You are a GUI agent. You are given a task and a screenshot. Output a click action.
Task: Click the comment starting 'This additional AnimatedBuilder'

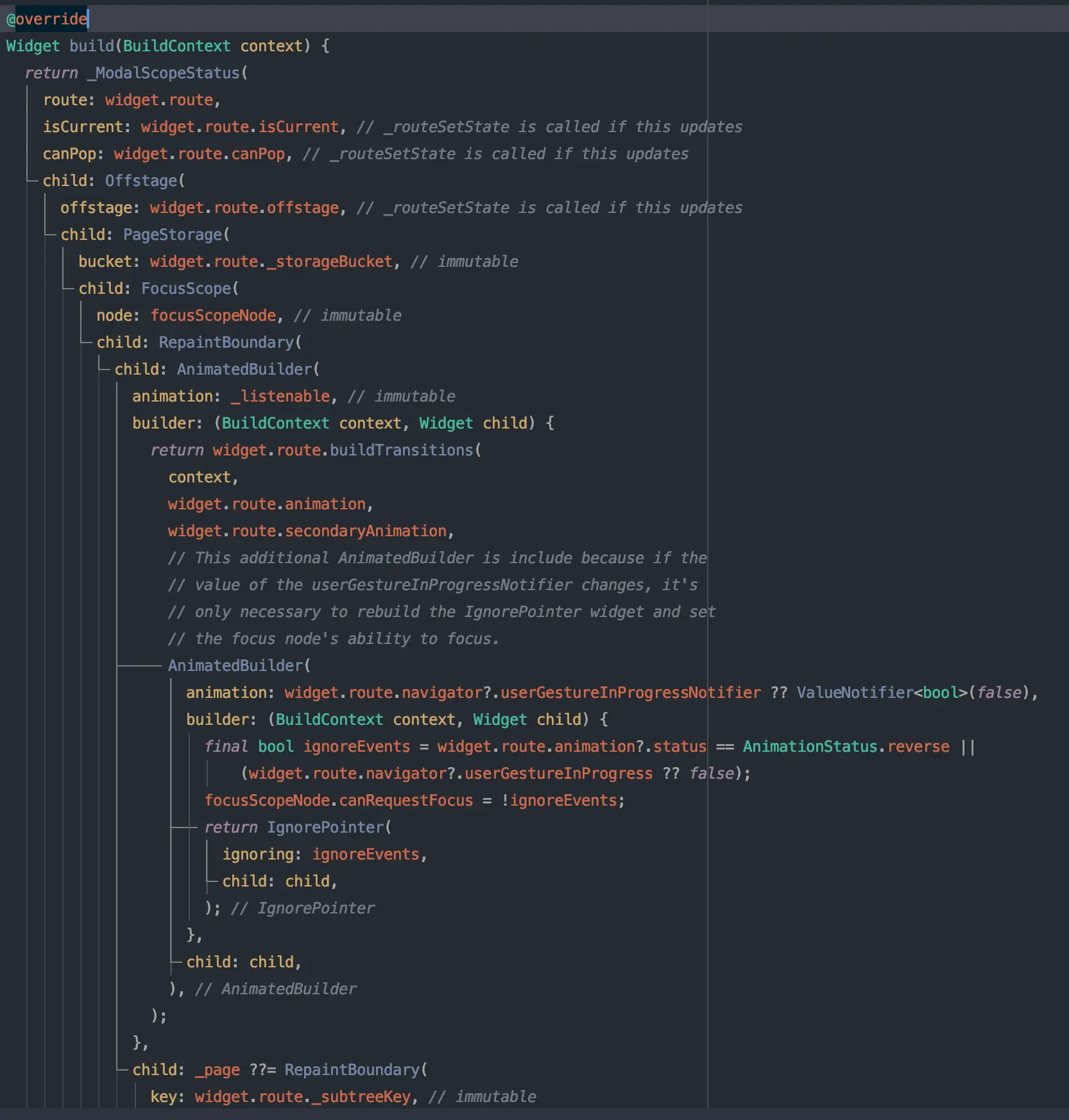tap(438, 558)
